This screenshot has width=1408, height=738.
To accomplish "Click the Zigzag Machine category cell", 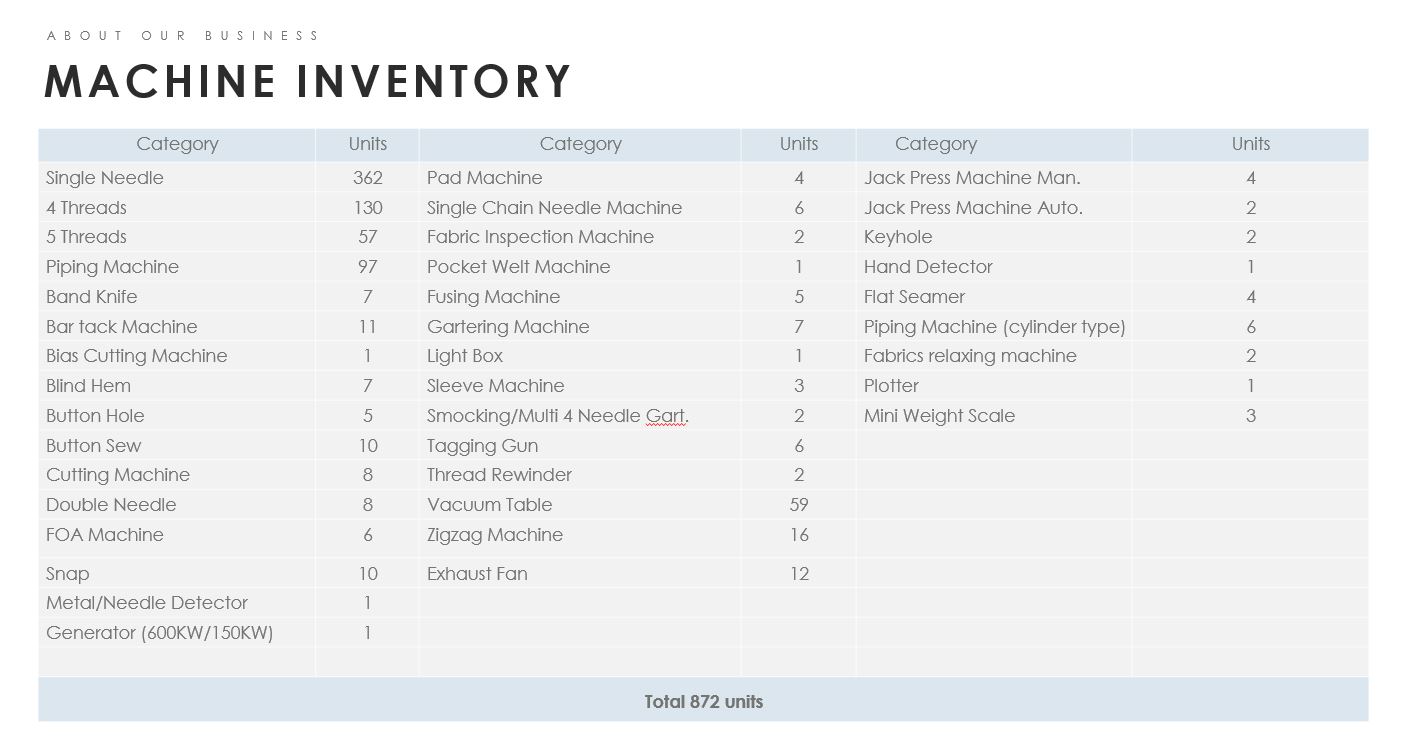I will pyautogui.click(x=495, y=535).
